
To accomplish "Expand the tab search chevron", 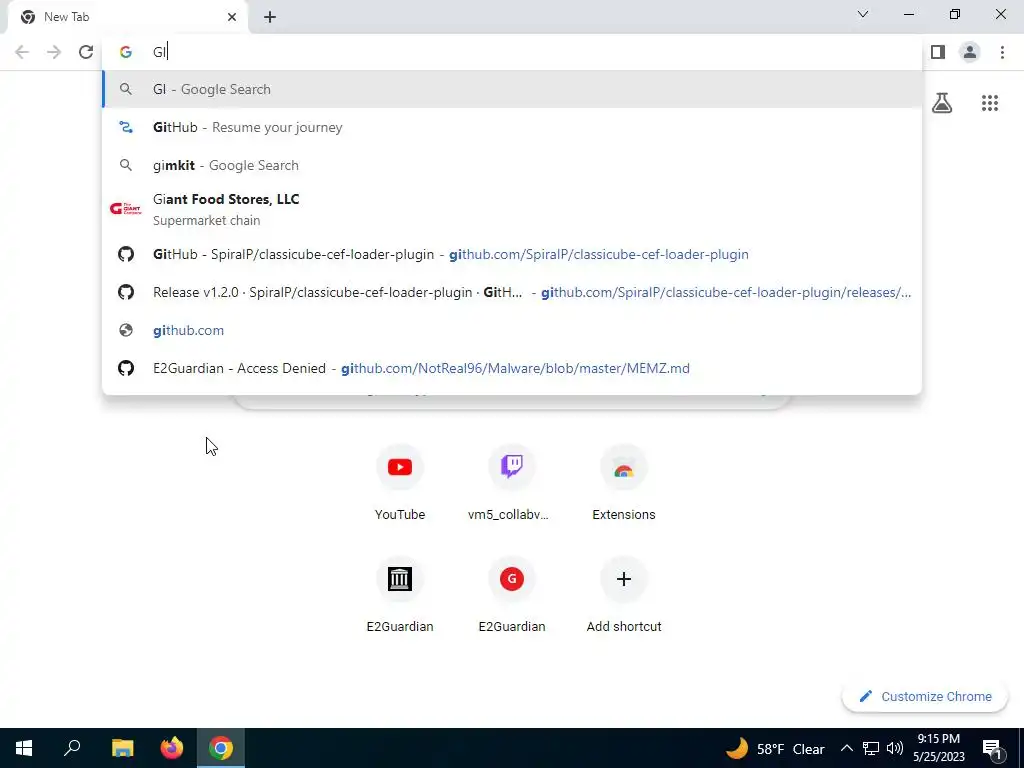I will pos(863,14).
